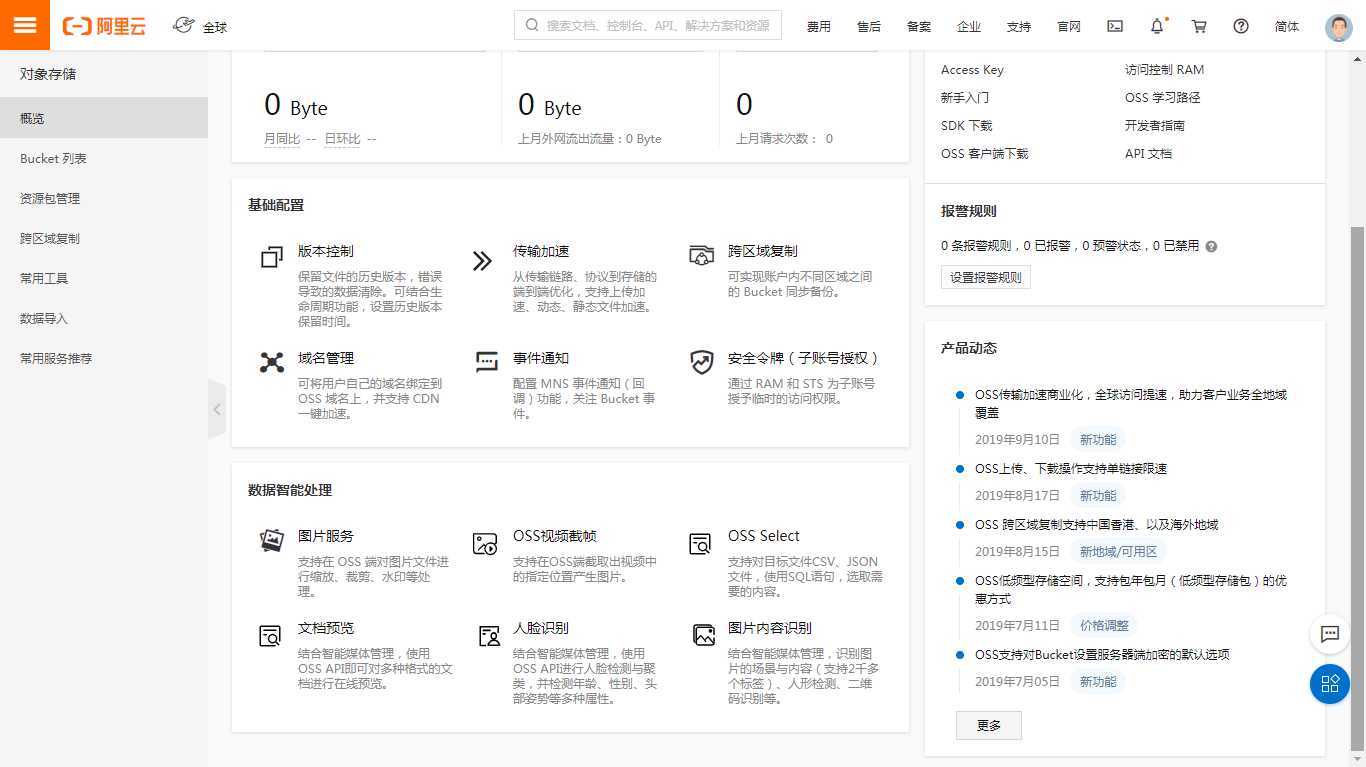Select 概览 in the sidebar
The height and width of the screenshot is (767, 1366).
[x=104, y=118]
